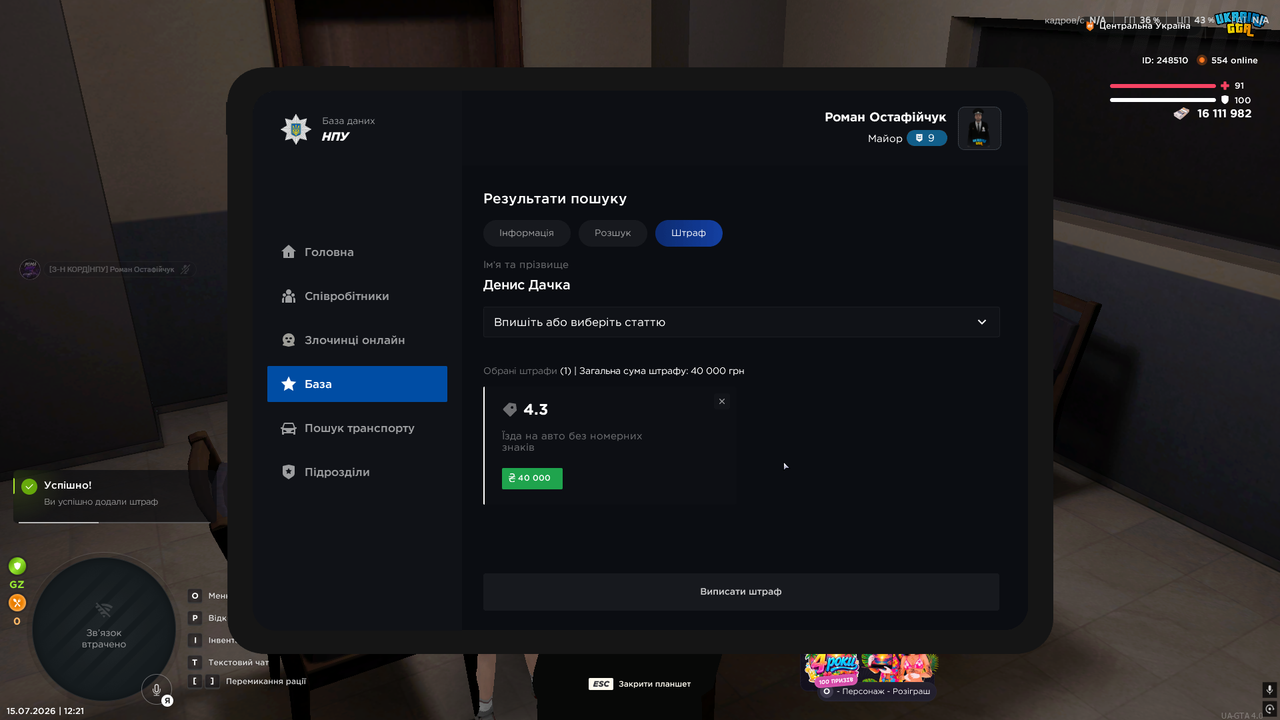
Task: Open the Підрозділи section
Action: pos(357,472)
